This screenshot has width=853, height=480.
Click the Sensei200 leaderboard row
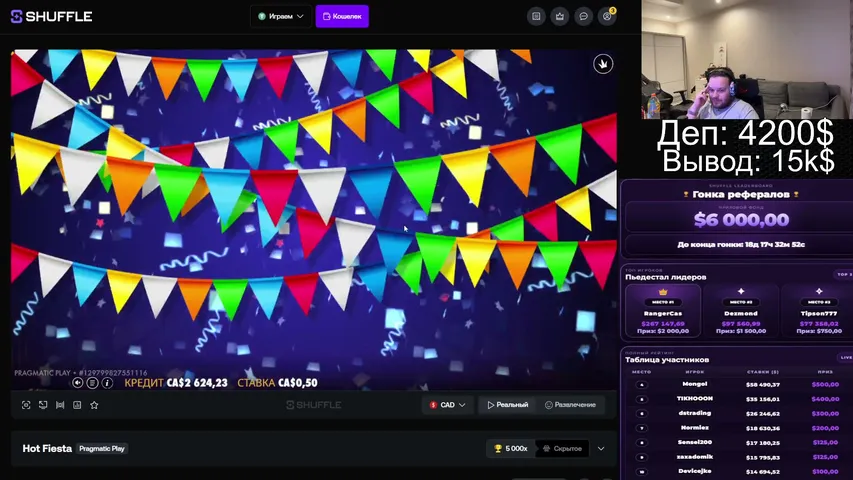tap(740, 442)
